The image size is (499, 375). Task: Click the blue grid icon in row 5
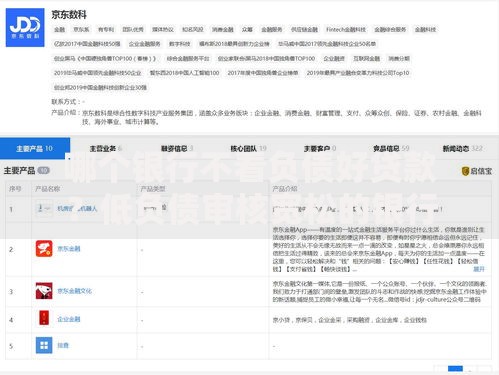click(x=44, y=345)
